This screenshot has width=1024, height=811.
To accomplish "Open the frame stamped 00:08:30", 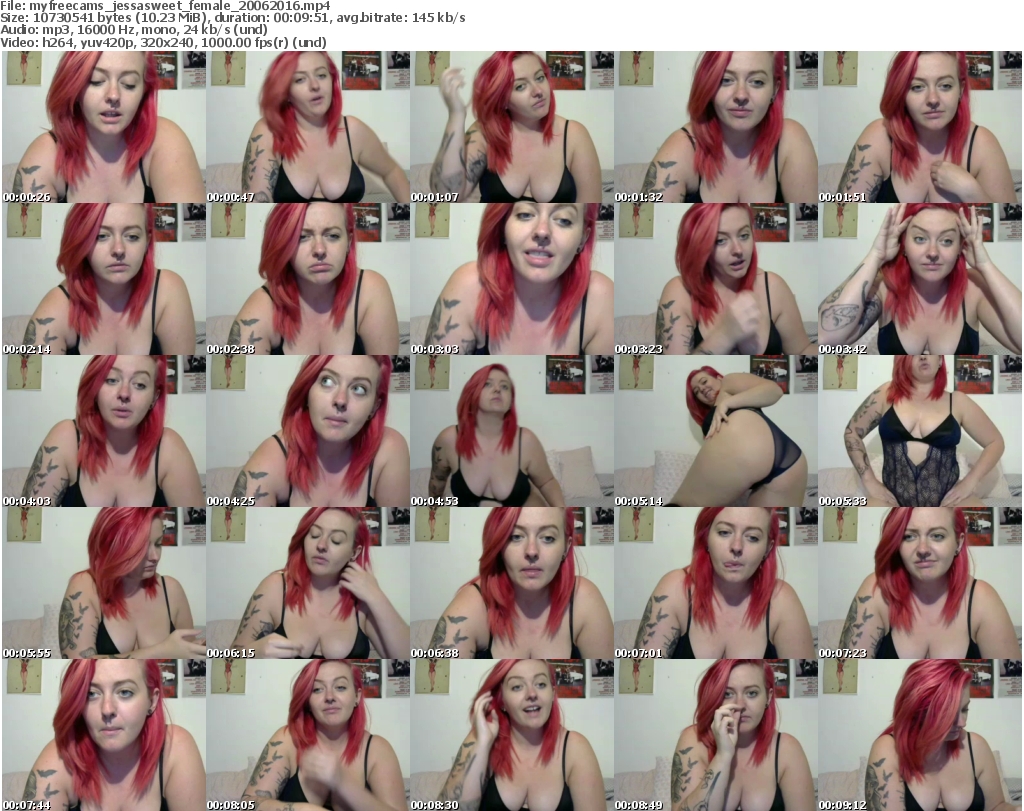I will click(x=511, y=735).
